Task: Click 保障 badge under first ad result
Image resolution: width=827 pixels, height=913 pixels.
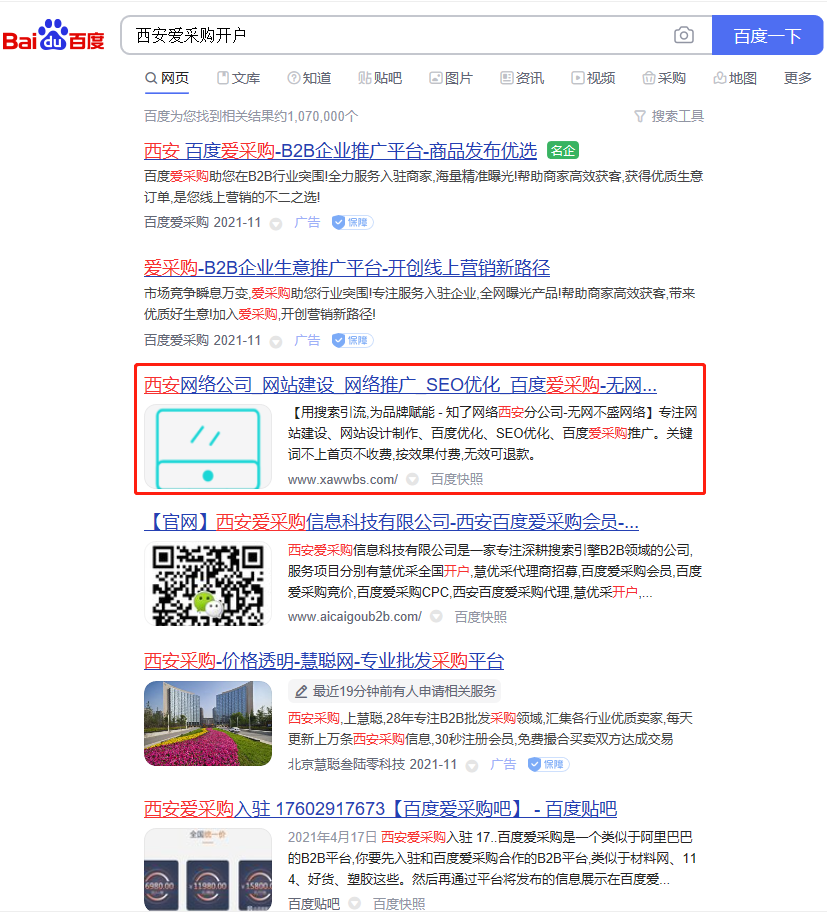Action: pyautogui.click(x=352, y=222)
